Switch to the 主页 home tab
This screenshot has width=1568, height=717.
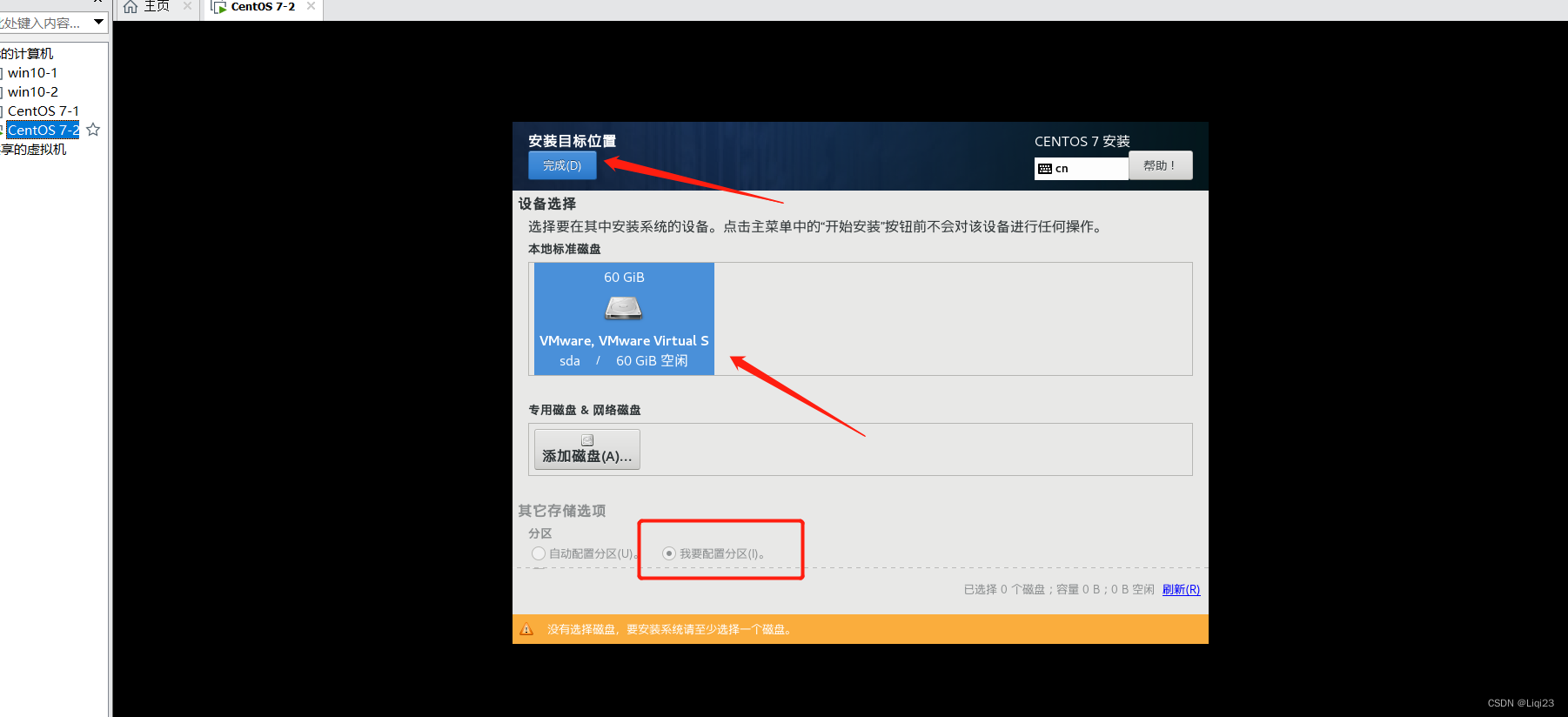pyautogui.click(x=157, y=7)
